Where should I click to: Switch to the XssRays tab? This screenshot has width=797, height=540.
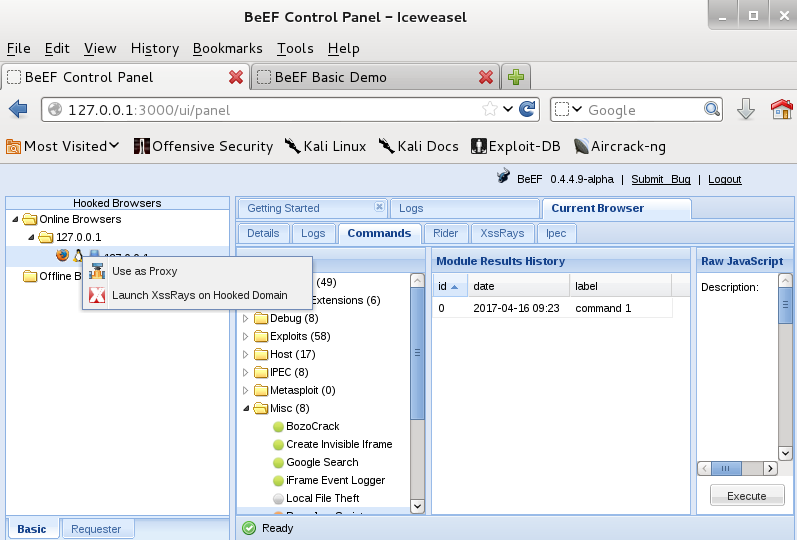click(502, 233)
